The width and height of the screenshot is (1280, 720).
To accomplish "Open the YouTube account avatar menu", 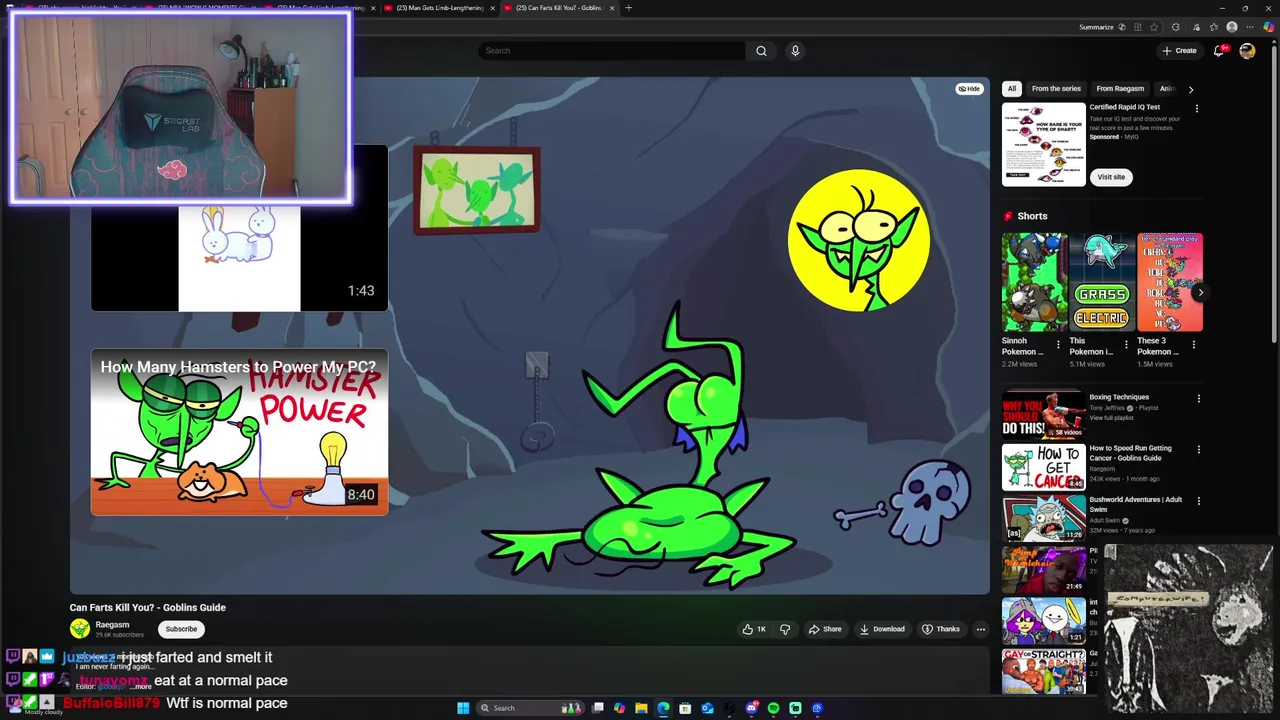I will (x=1247, y=51).
